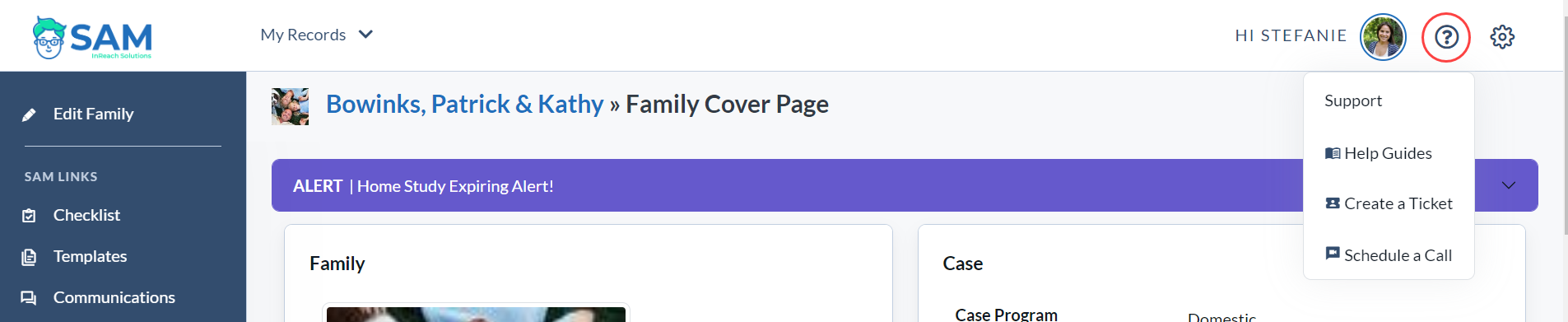Image resolution: width=1568 pixels, height=322 pixels.
Task: Click the Schedule a Call icon
Action: pos(1333,254)
